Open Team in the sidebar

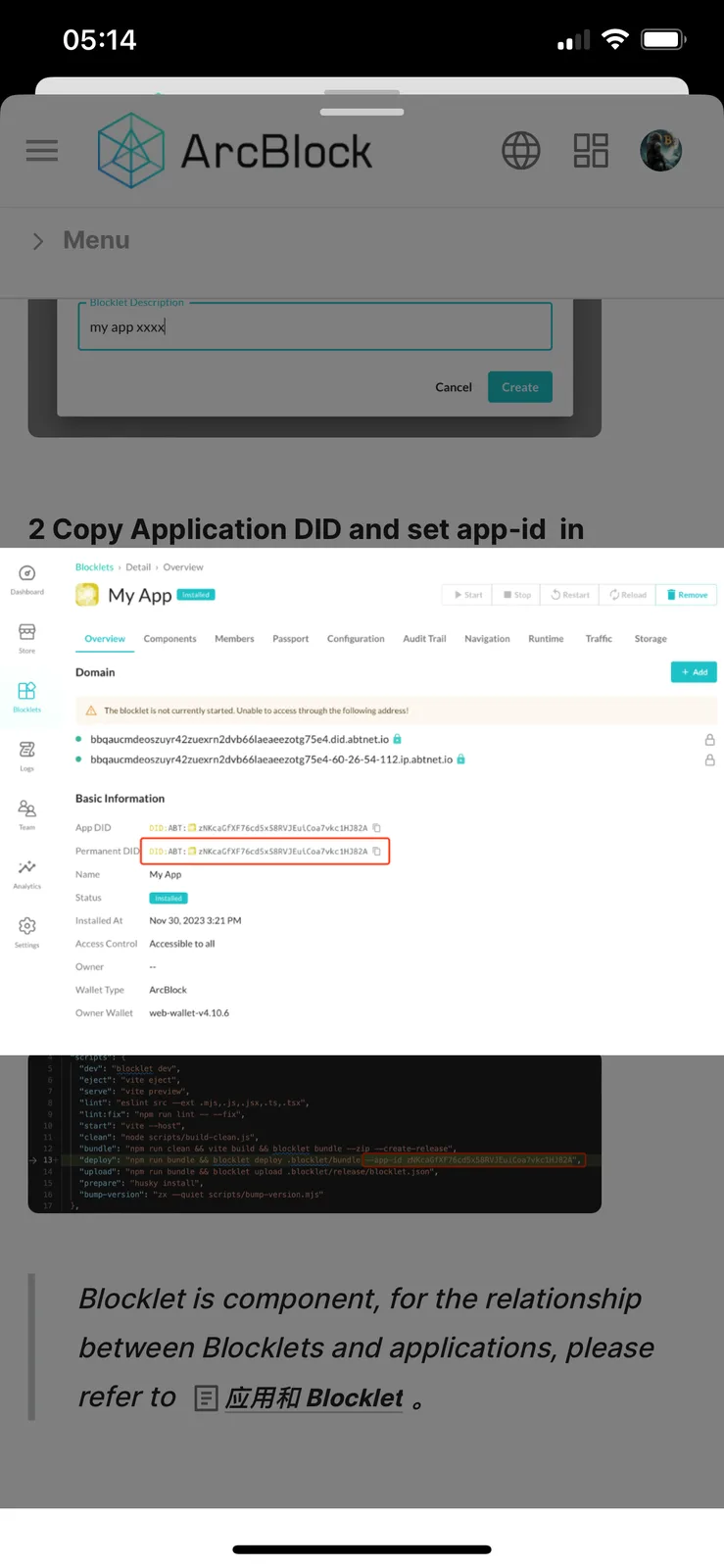(27, 814)
